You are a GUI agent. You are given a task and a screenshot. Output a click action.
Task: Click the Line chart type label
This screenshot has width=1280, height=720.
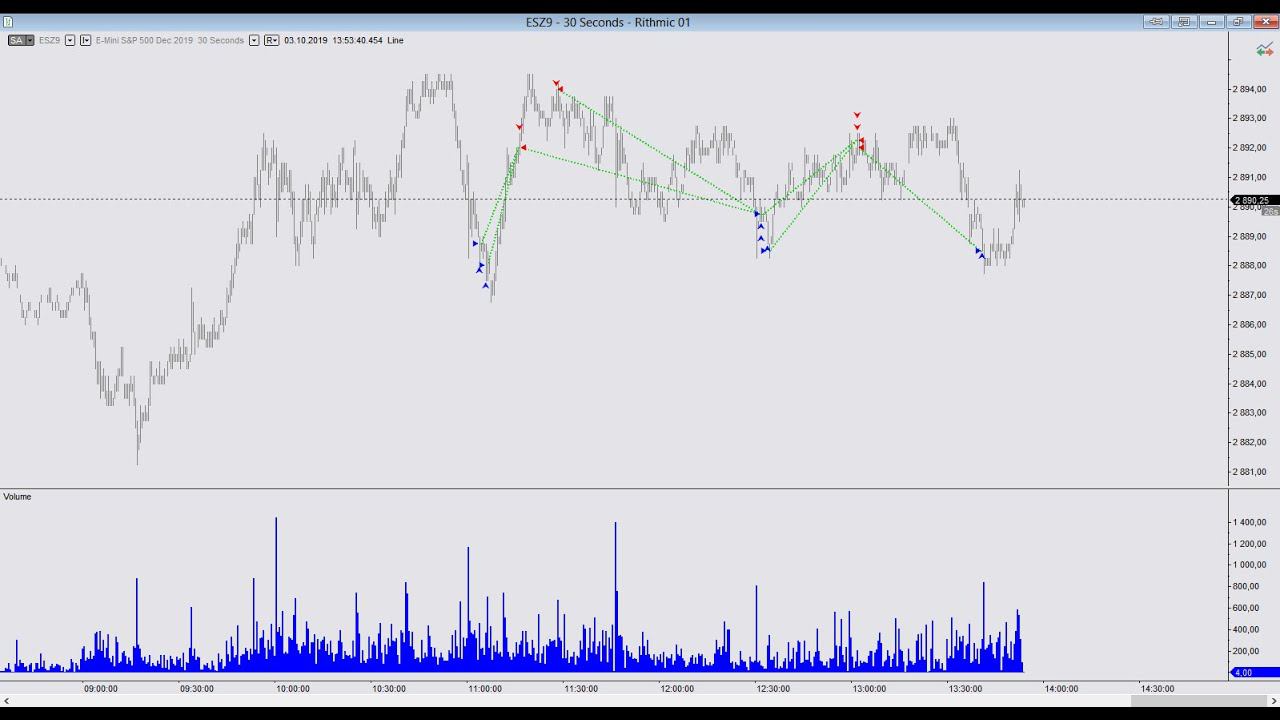tap(395, 40)
